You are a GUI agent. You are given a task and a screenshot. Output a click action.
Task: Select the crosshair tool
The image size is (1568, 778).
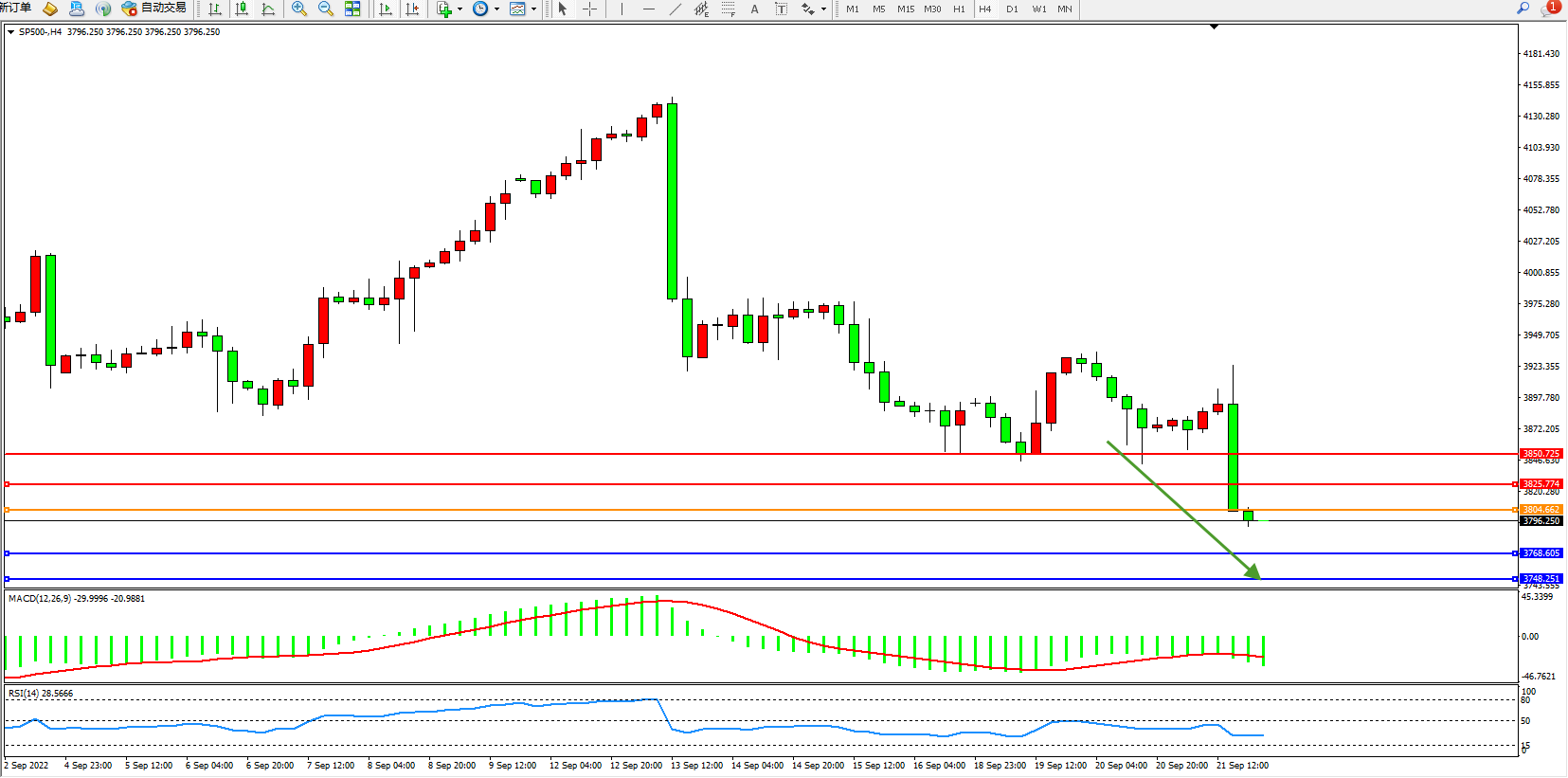click(x=589, y=9)
